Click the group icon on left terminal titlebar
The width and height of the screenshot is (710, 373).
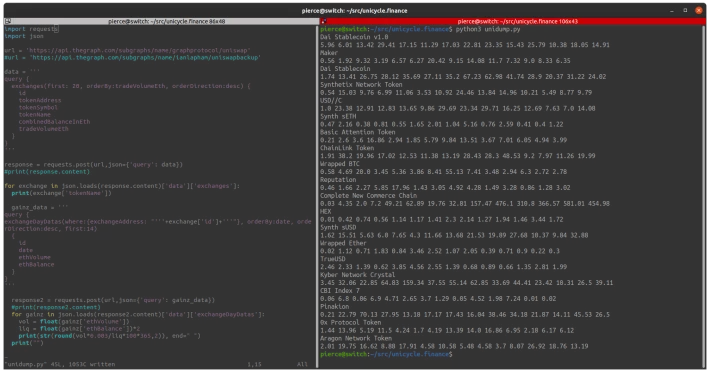(8, 21)
